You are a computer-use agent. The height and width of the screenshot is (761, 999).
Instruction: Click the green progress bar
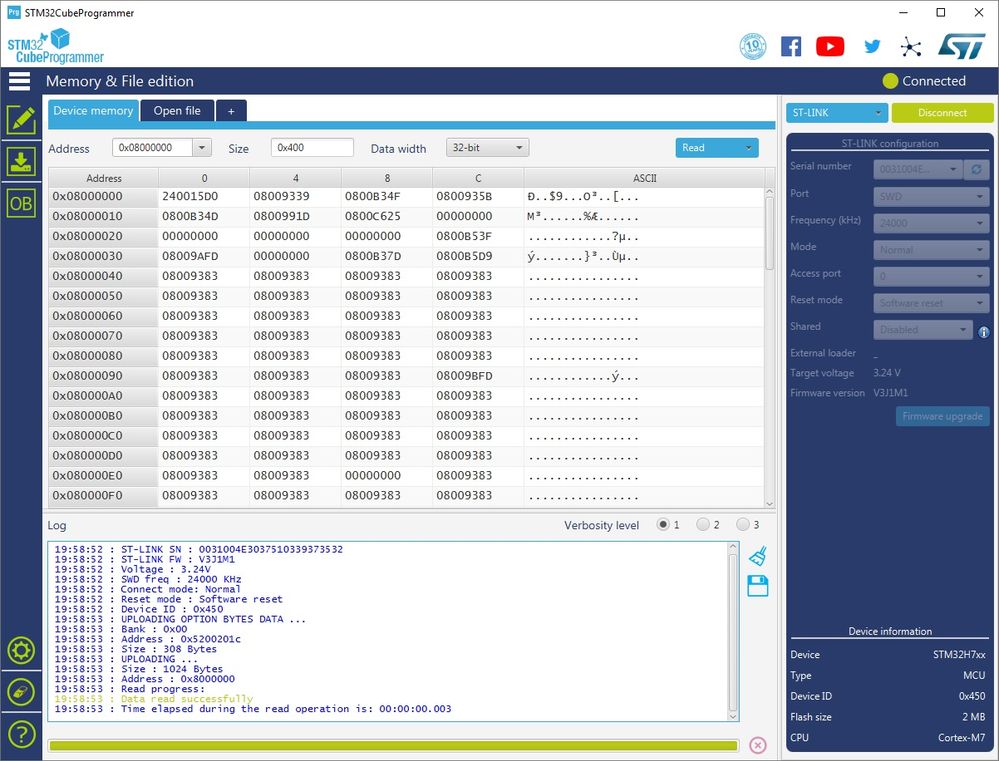(x=393, y=745)
